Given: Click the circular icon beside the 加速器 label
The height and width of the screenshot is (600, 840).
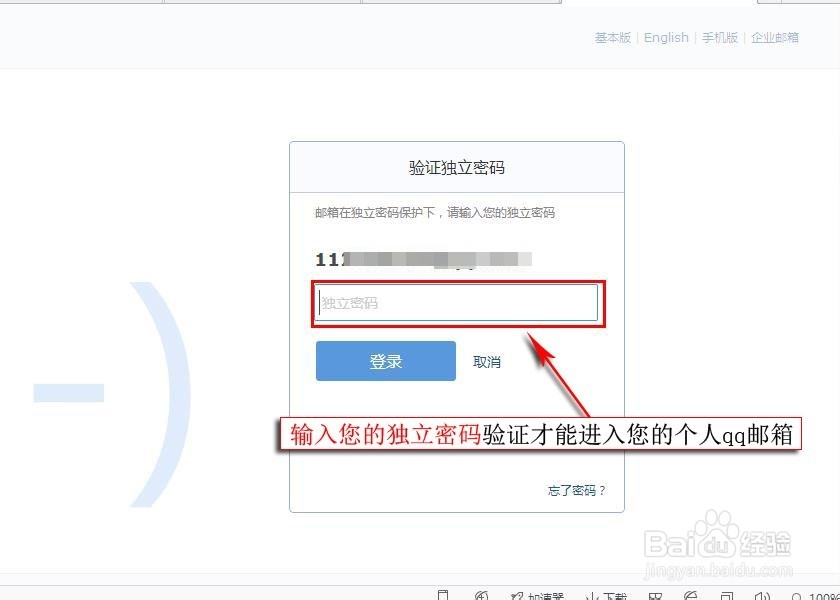Looking at the screenshot, I should click(x=482, y=596).
